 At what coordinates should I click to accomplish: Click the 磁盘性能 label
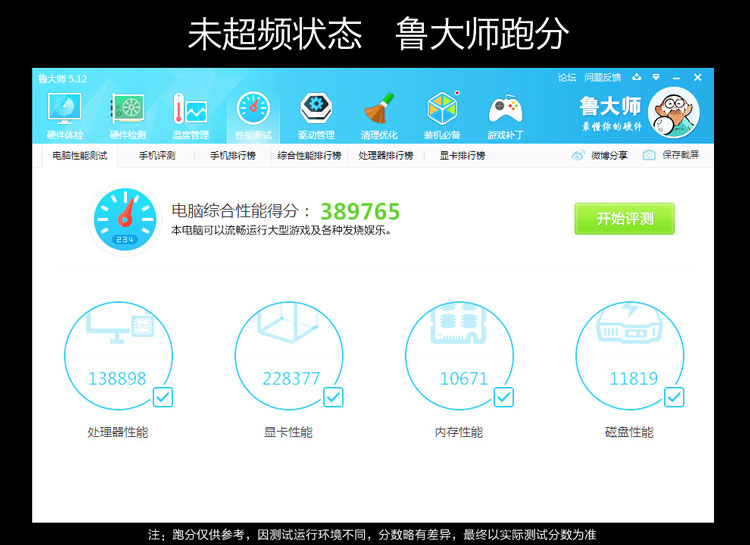coord(629,432)
